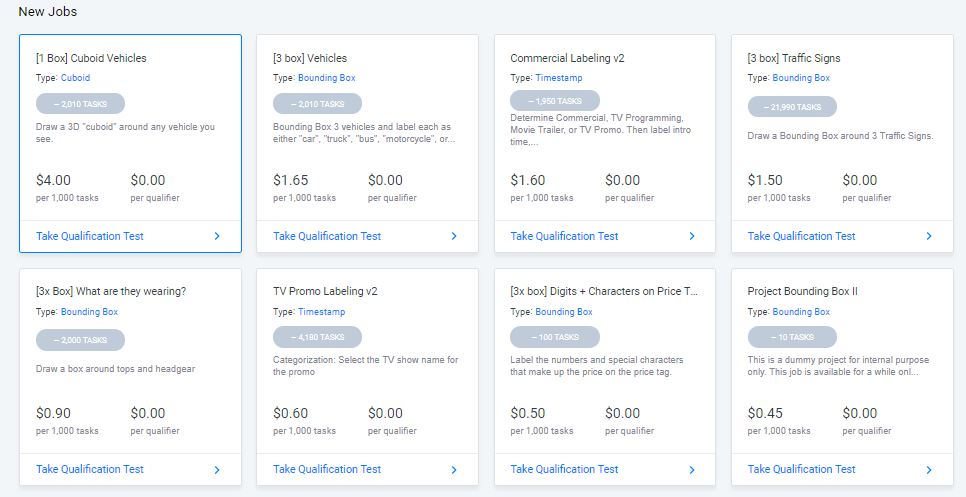Click the arrow icon on Cuboid Vehicles card
966x497 pixels.
pyautogui.click(x=216, y=237)
